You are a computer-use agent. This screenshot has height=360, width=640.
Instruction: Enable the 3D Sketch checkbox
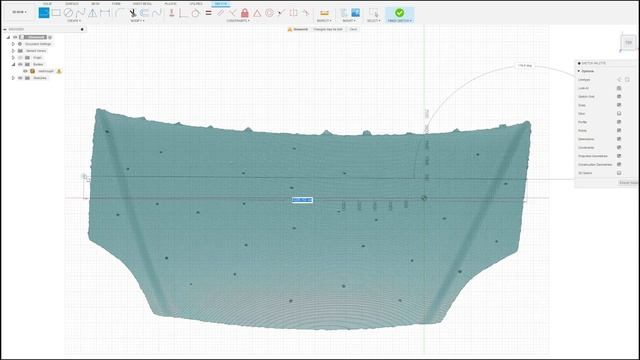pyautogui.click(x=619, y=173)
